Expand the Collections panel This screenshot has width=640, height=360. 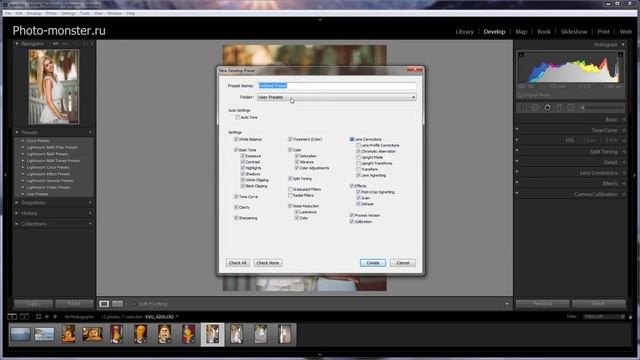(17, 224)
